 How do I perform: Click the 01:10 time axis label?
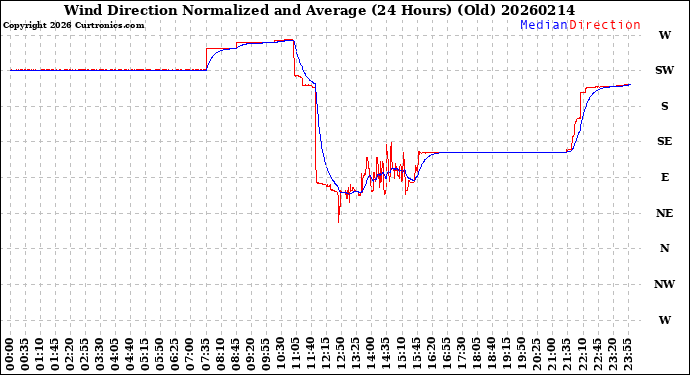40,355
